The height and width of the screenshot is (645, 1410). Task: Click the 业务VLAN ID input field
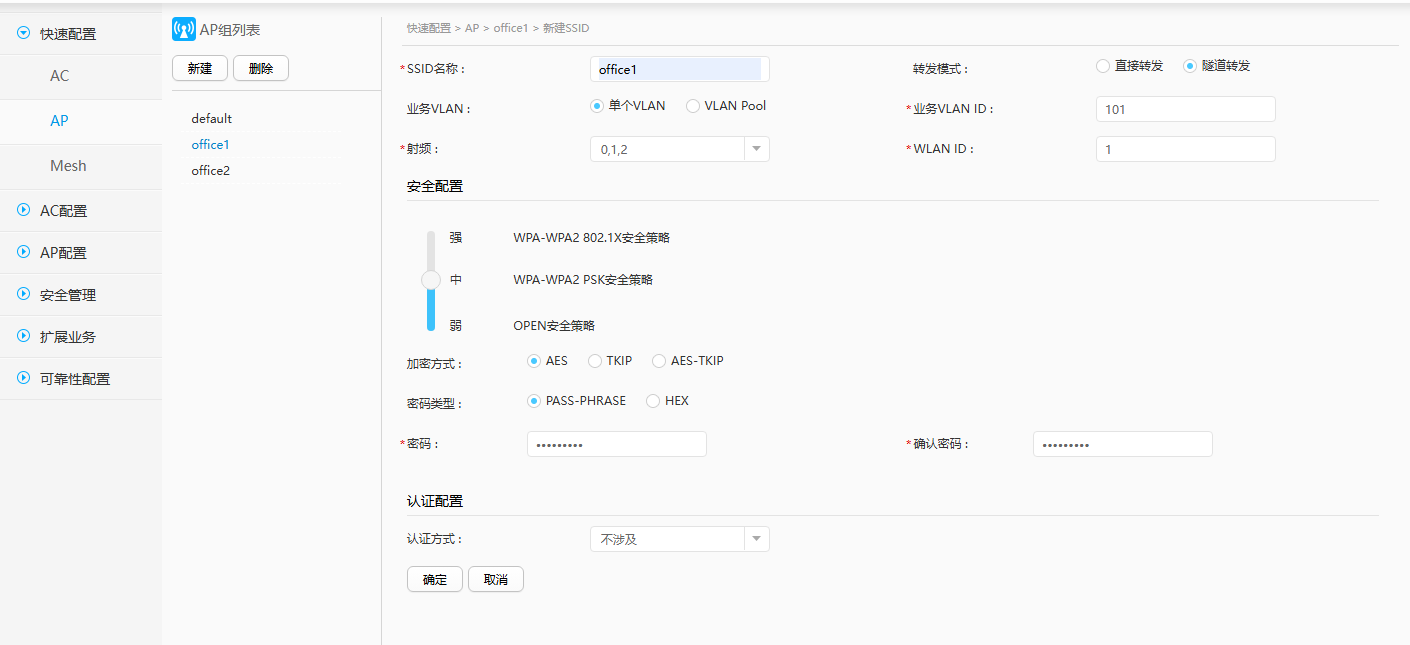coord(1186,109)
